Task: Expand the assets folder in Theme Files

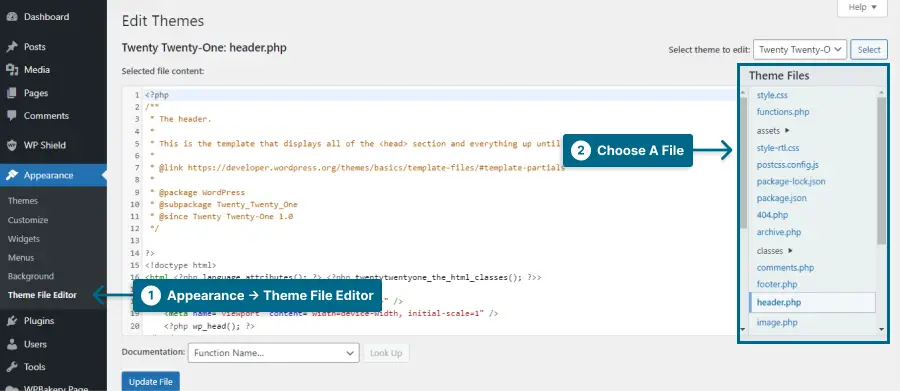Action: (773, 131)
